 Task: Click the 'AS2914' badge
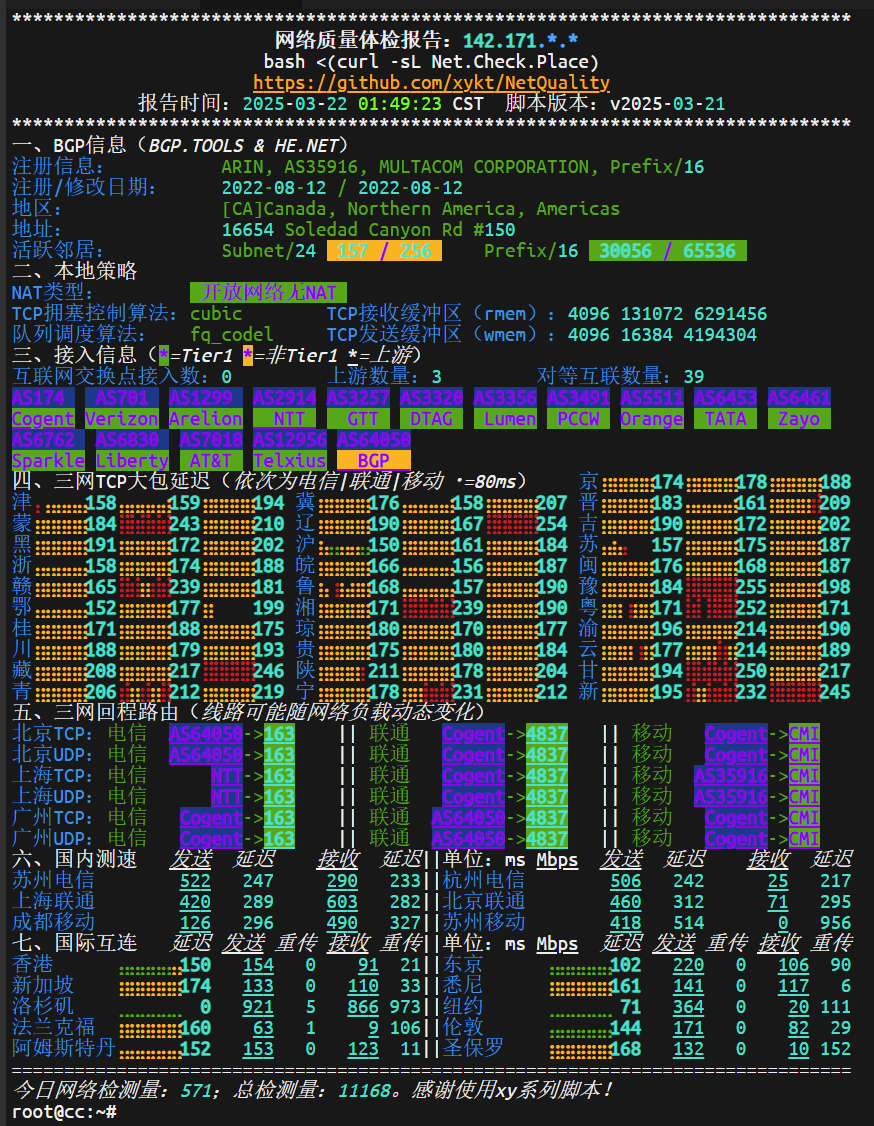pyautogui.click(x=284, y=398)
